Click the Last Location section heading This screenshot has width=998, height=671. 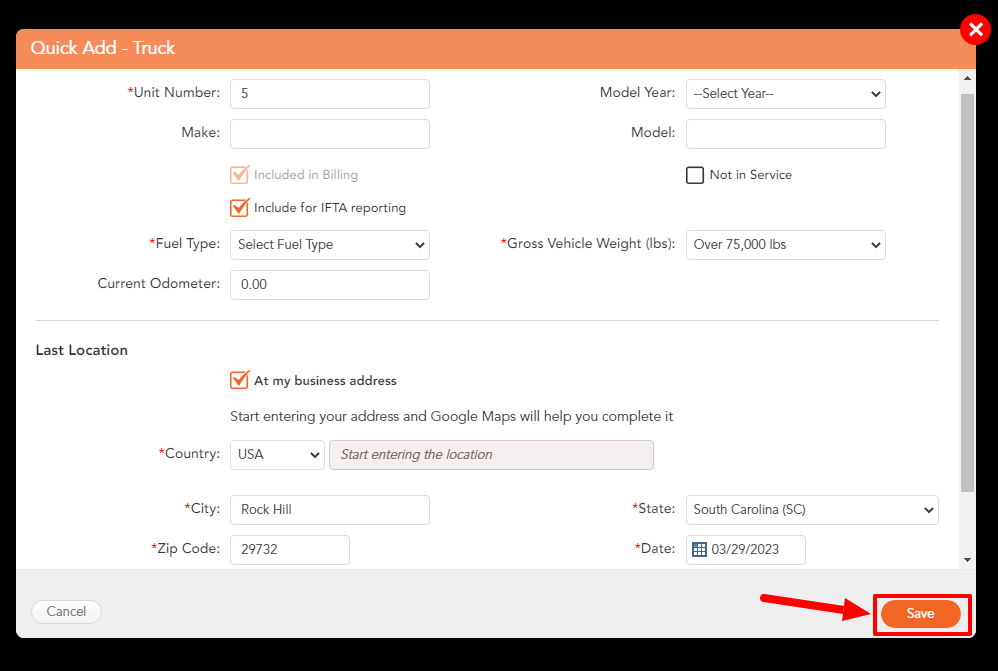point(81,350)
